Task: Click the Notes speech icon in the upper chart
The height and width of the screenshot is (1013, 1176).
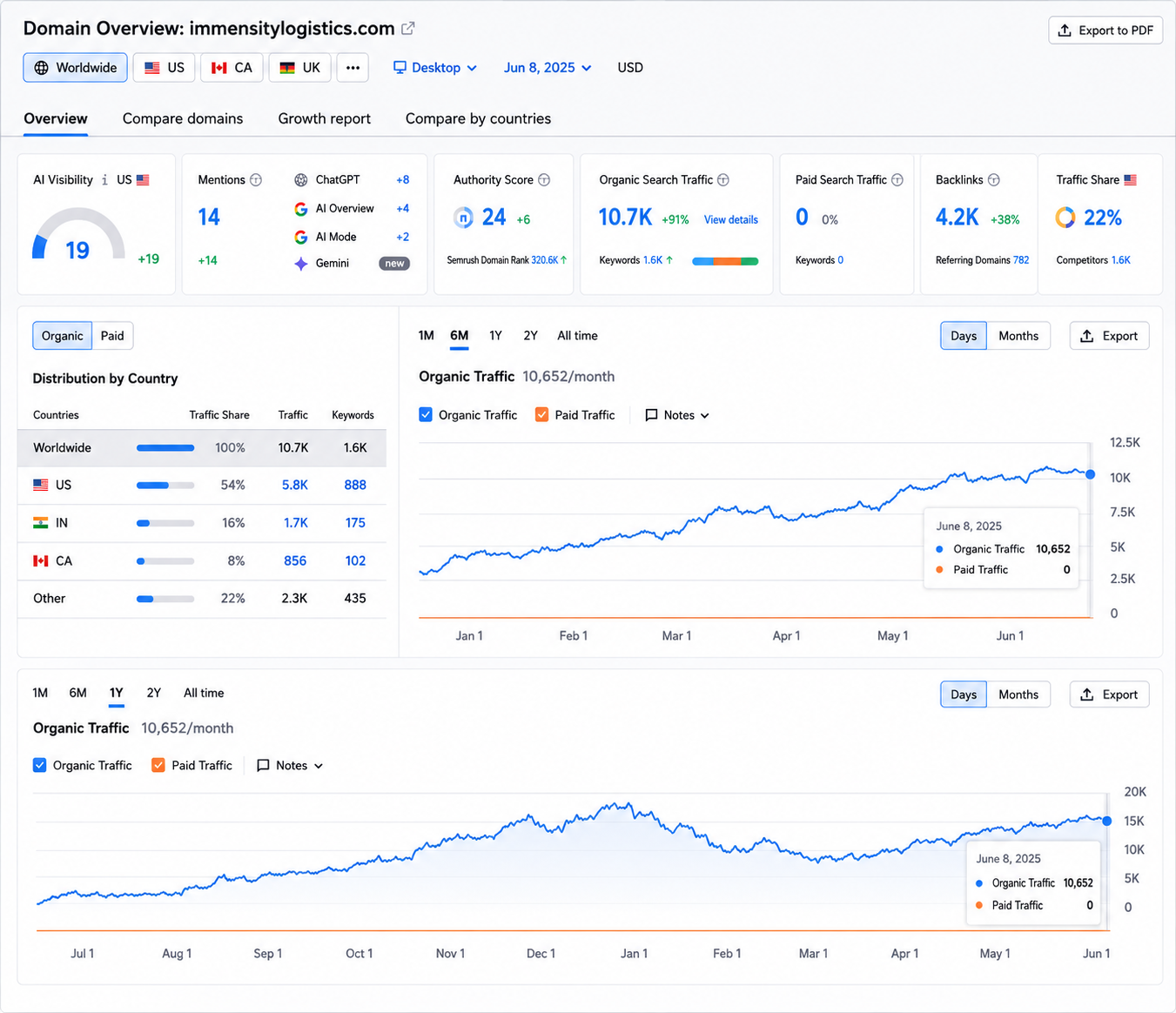Action: [651, 415]
